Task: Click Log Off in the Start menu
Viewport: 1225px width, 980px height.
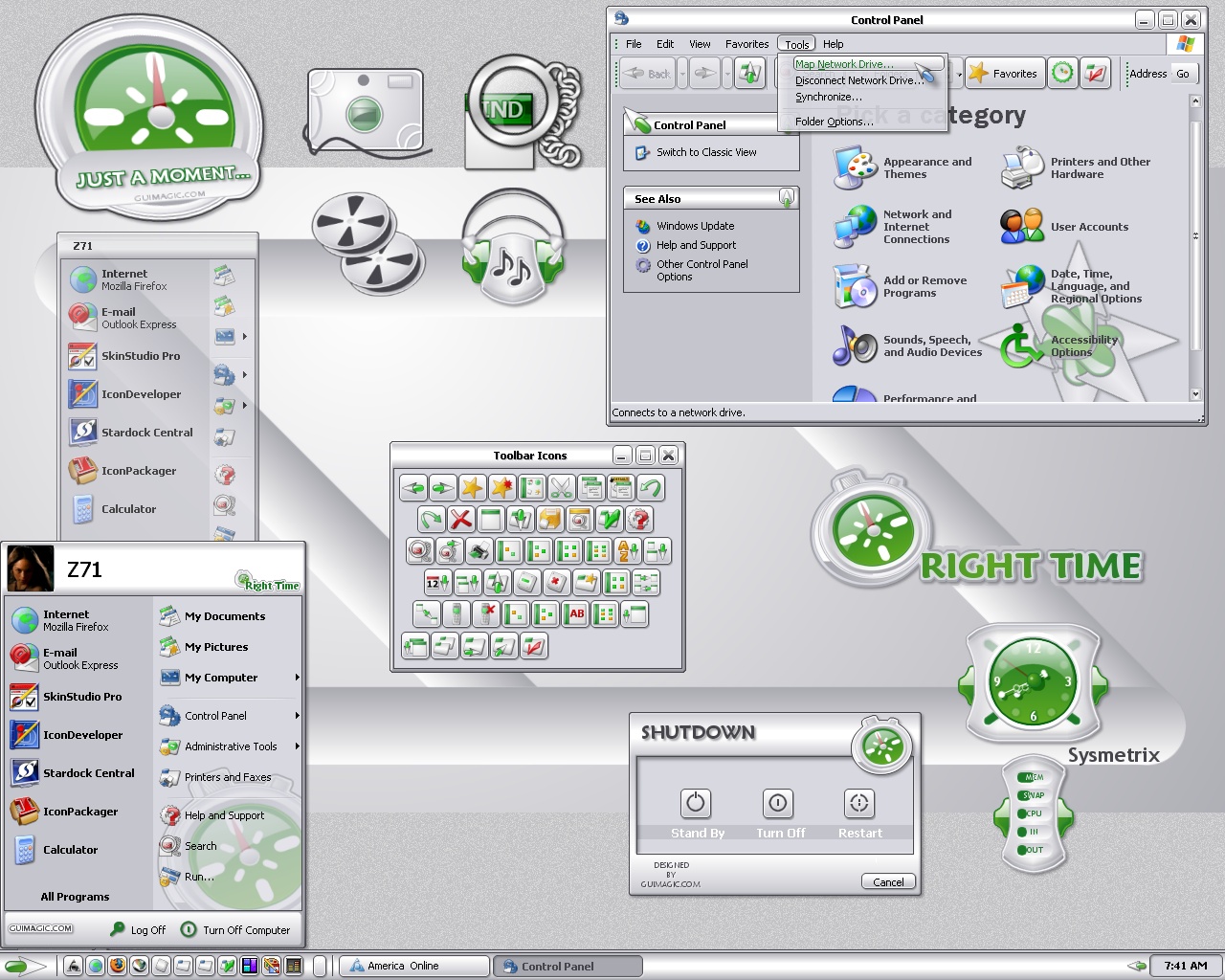Action: click(x=139, y=929)
